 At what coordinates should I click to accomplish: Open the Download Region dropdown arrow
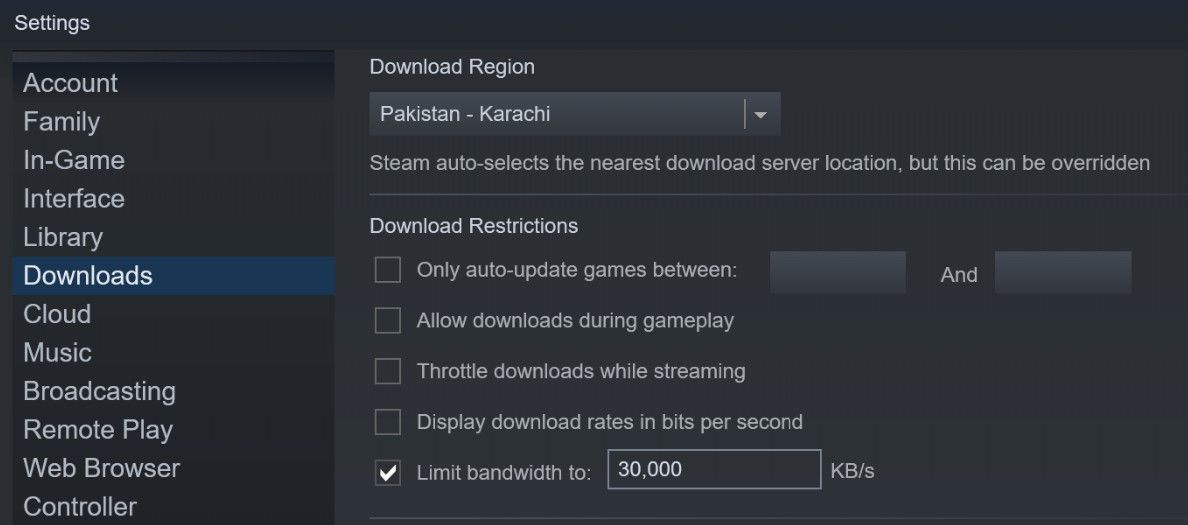pyautogui.click(x=761, y=115)
